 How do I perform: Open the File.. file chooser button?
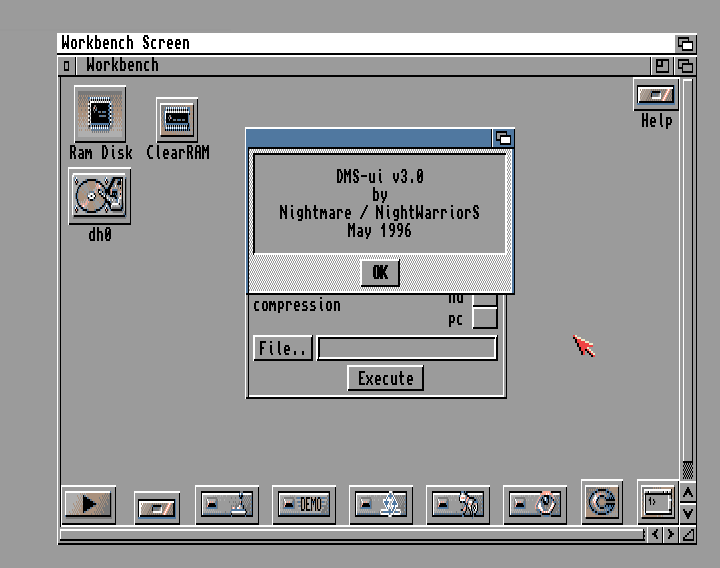click(x=283, y=348)
